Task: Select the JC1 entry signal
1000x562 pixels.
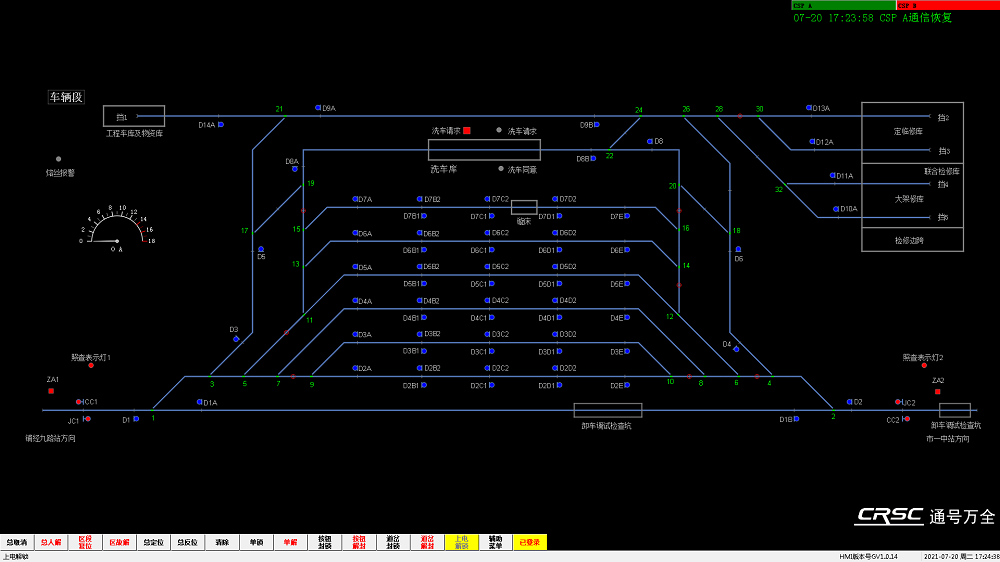Action: point(87,419)
